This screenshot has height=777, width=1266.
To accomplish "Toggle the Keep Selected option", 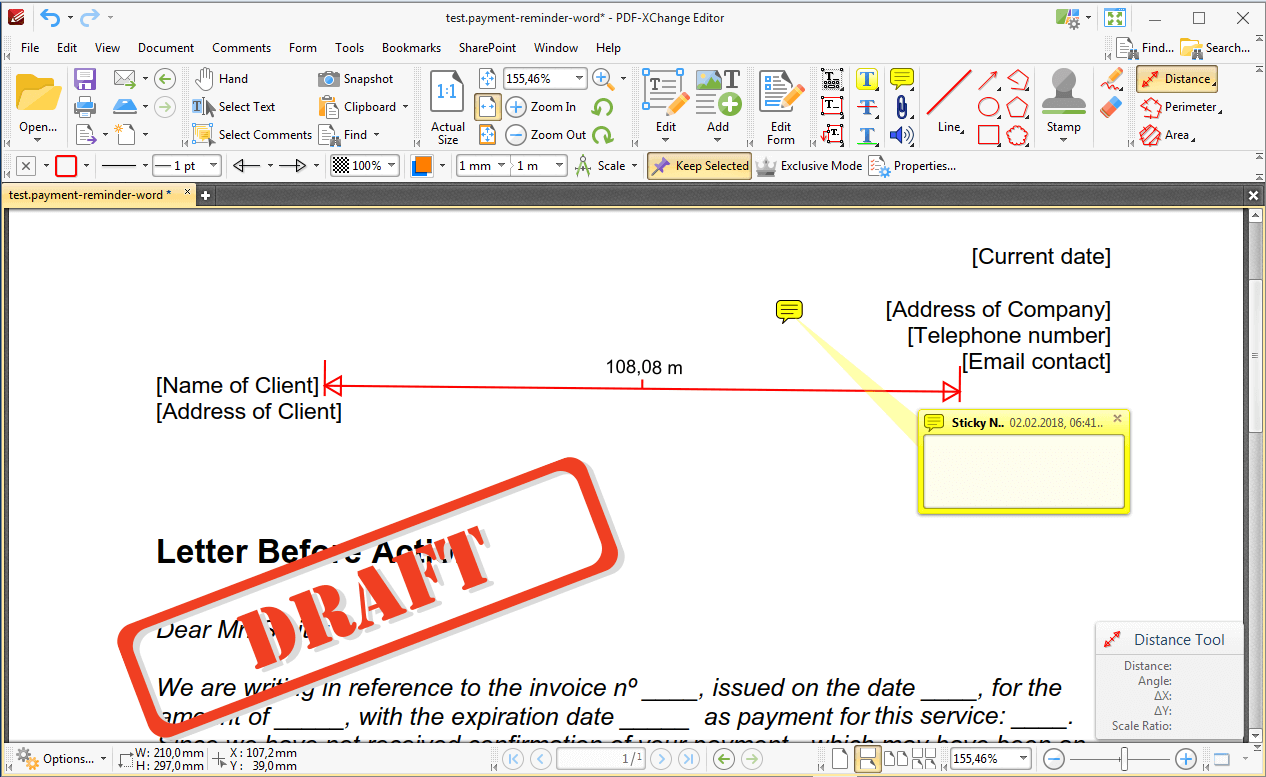I will coord(699,166).
